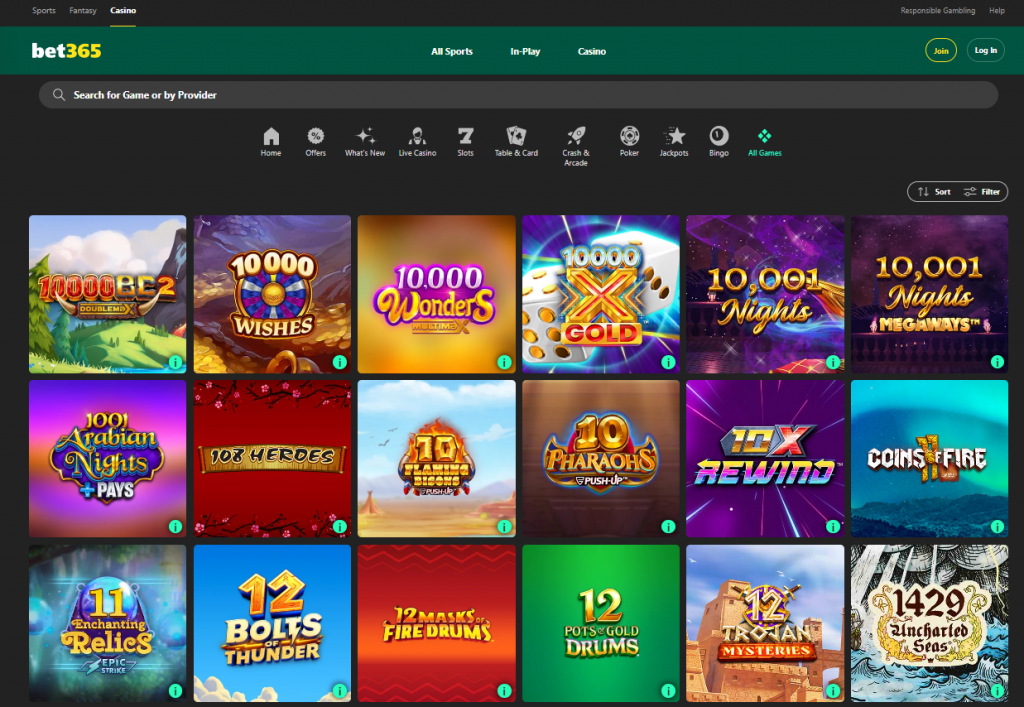
Task: Show info for 11 Enchanting Relics
Action: point(175,691)
